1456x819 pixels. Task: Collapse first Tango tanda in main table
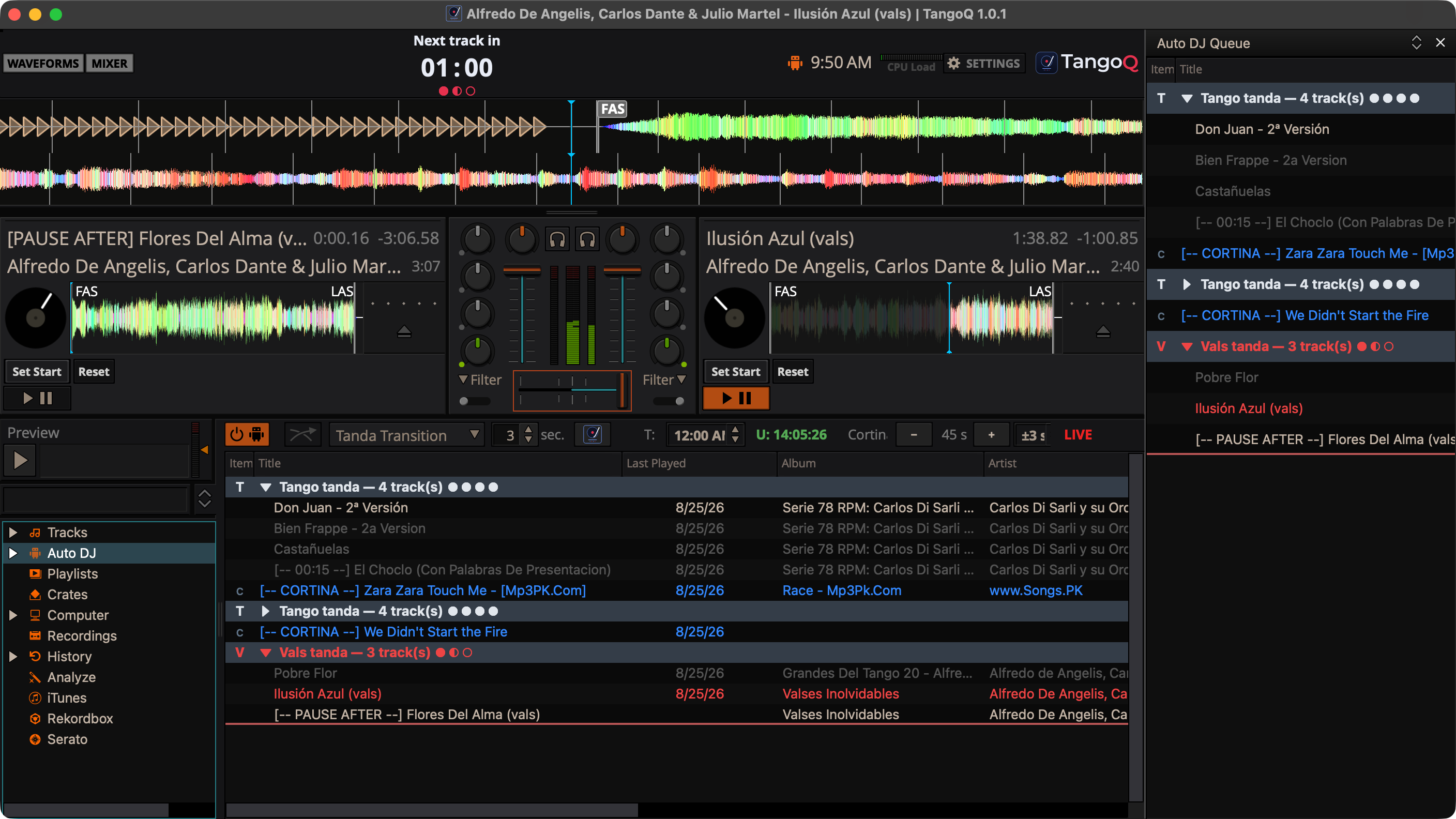(x=265, y=487)
